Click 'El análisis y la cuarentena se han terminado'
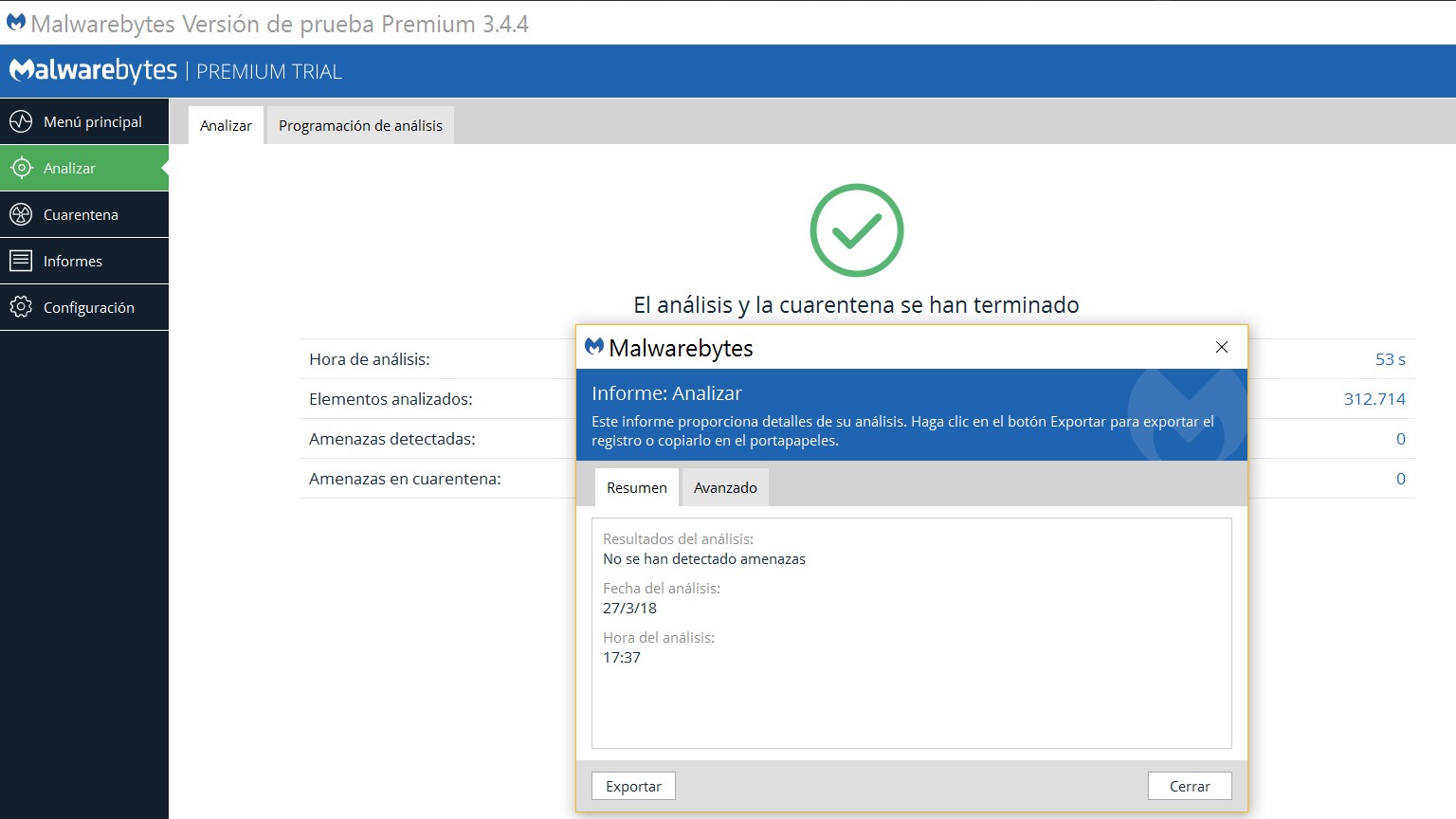Screen dimensions: 1456x819 [856, 305]
